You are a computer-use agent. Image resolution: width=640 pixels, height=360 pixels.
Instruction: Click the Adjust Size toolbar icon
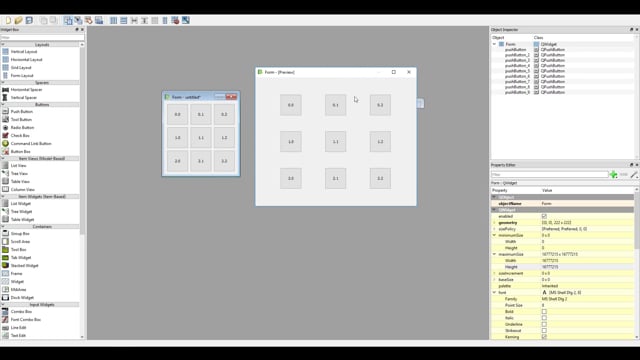click(186, 20)
